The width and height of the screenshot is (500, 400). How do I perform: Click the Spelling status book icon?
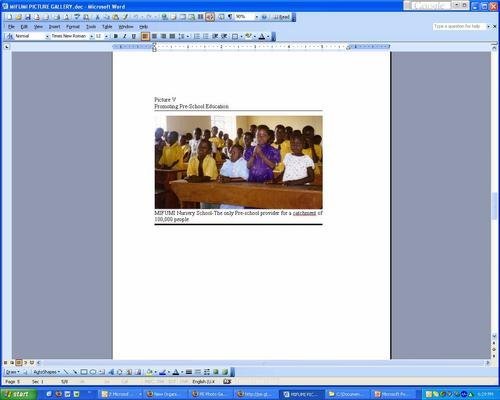click(x=227, y=381)
